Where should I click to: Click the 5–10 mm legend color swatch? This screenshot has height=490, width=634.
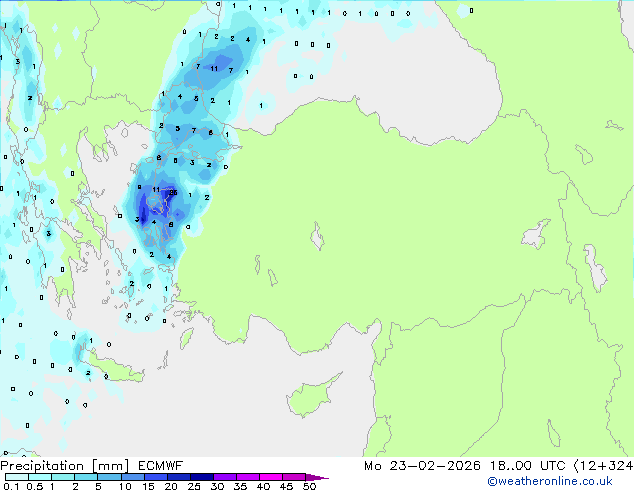click(109, 477)
